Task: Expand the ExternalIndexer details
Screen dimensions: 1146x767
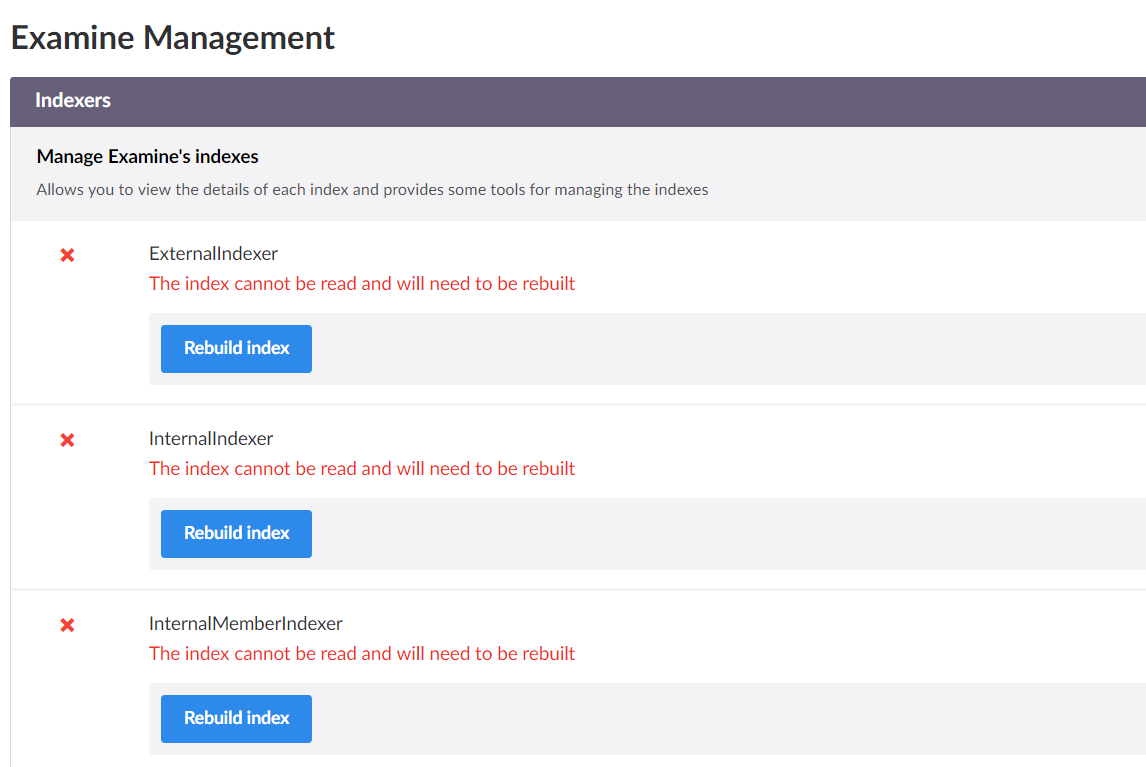Action: tap(213, 254)
